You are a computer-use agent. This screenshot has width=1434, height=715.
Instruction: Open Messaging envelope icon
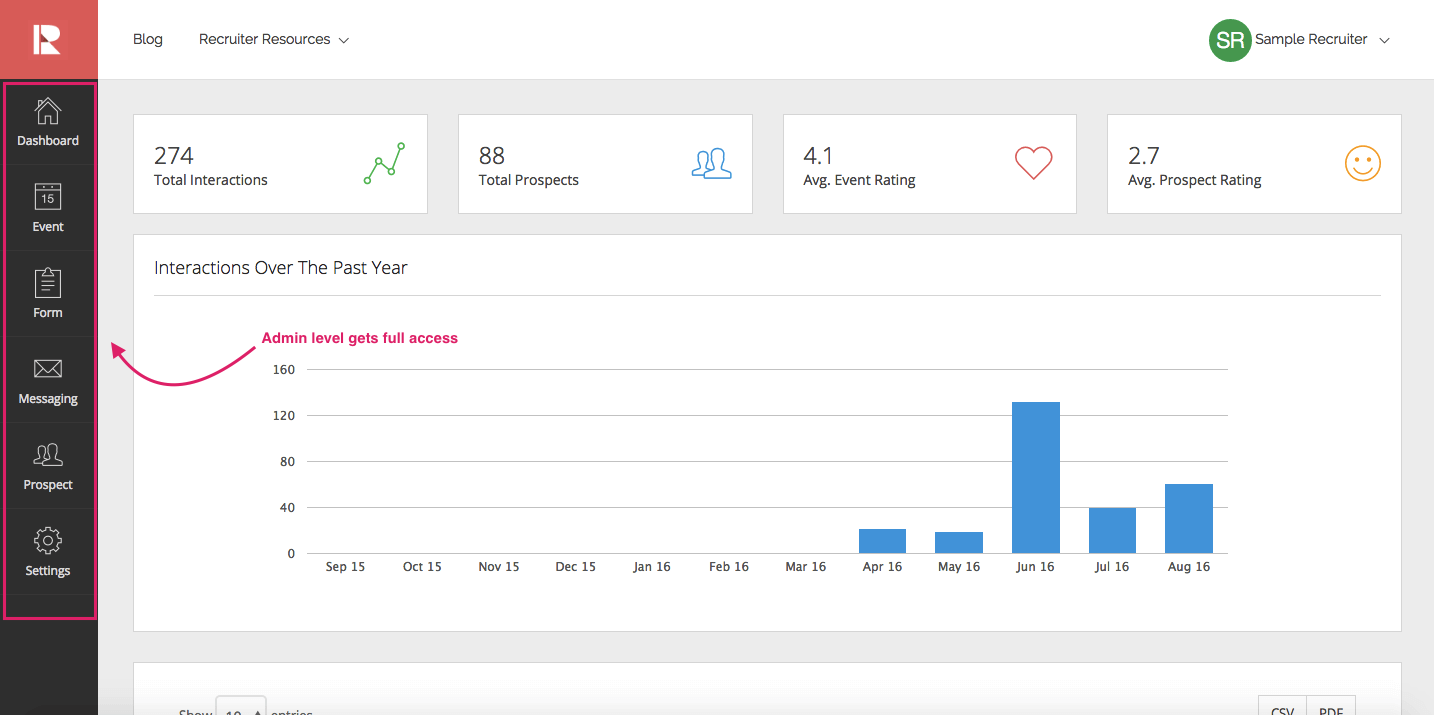coord(48,369)
